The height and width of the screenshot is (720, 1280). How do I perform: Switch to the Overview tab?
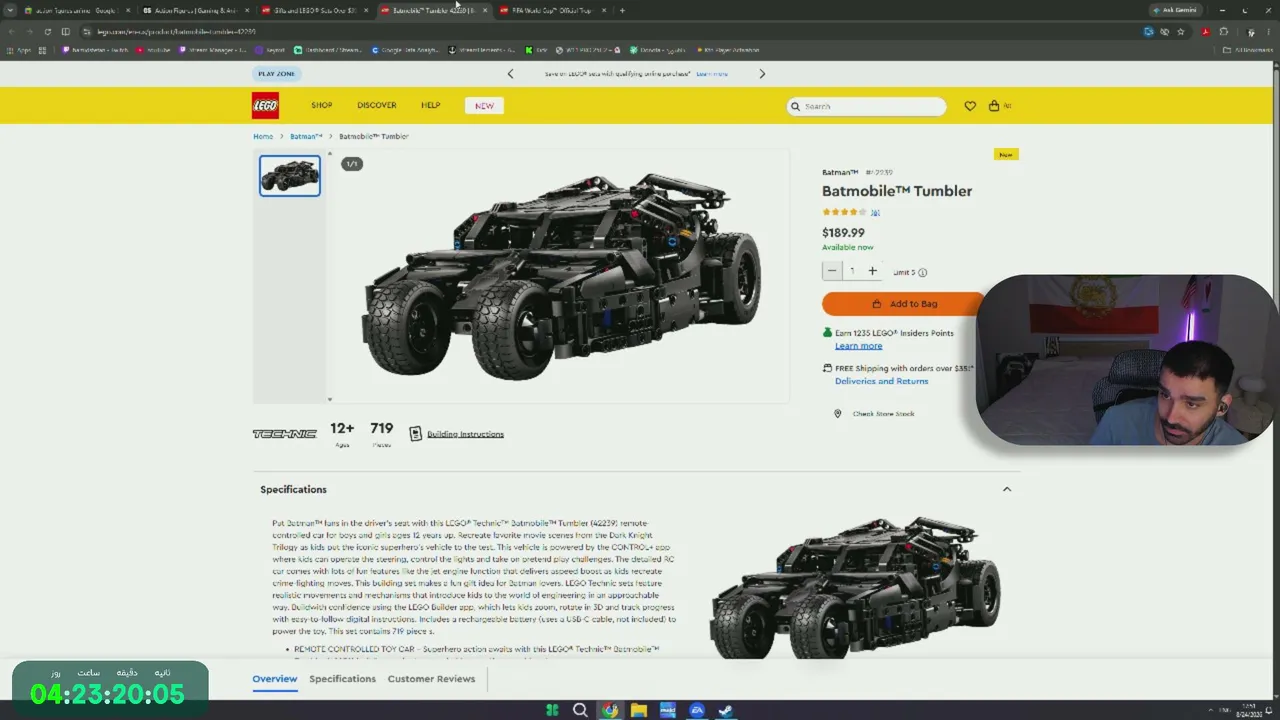(275, 679)
